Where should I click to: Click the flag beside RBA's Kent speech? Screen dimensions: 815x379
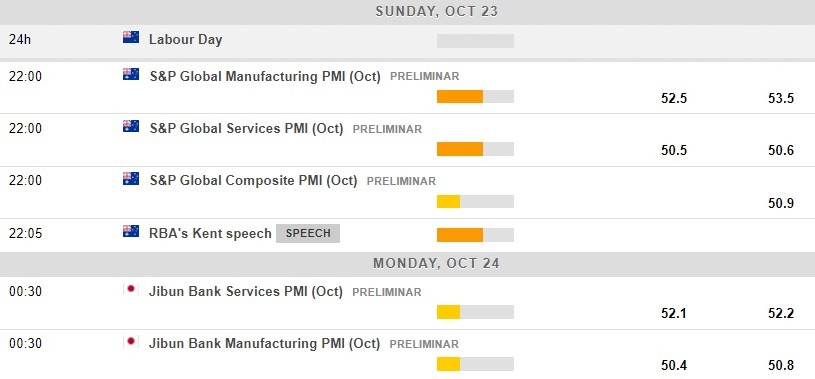point(131,231)
